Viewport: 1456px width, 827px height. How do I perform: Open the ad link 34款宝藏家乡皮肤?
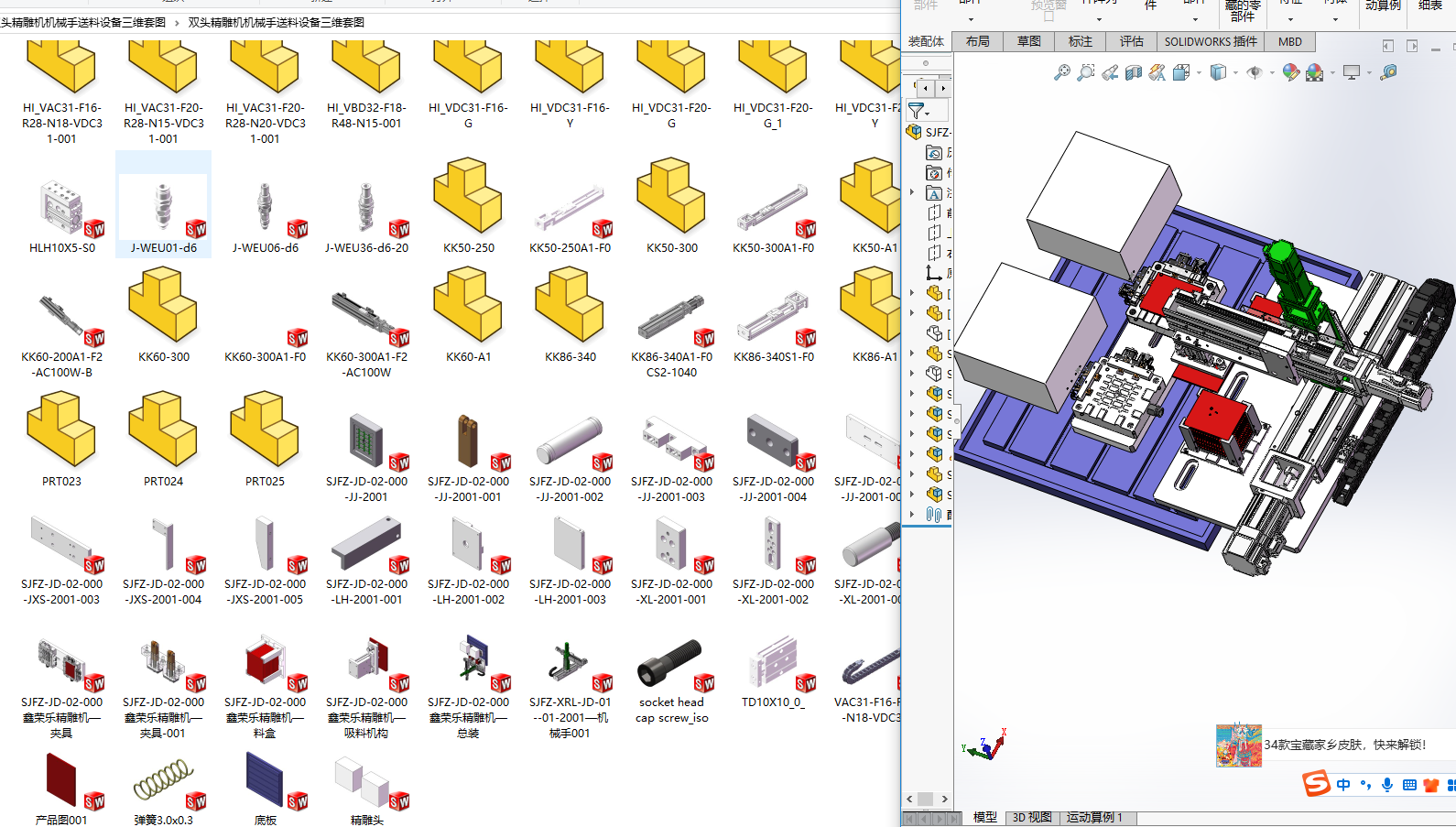pos(1344,745)
